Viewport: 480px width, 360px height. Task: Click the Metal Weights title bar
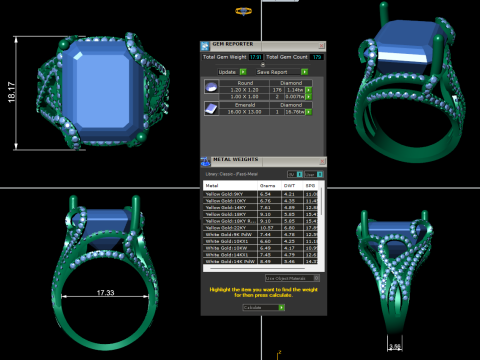[x=265, y=161]
